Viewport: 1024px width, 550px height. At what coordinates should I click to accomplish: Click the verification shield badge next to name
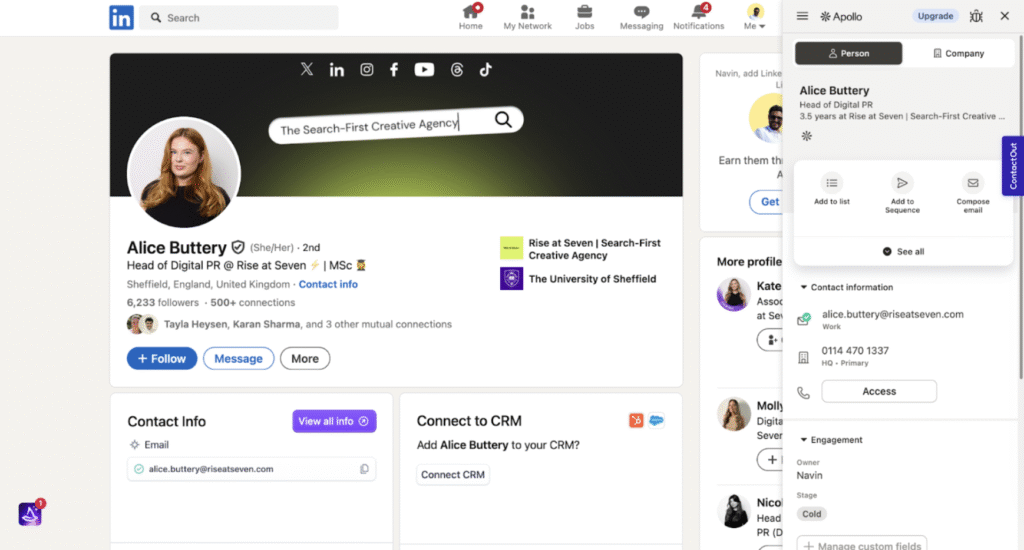point(238,248)
